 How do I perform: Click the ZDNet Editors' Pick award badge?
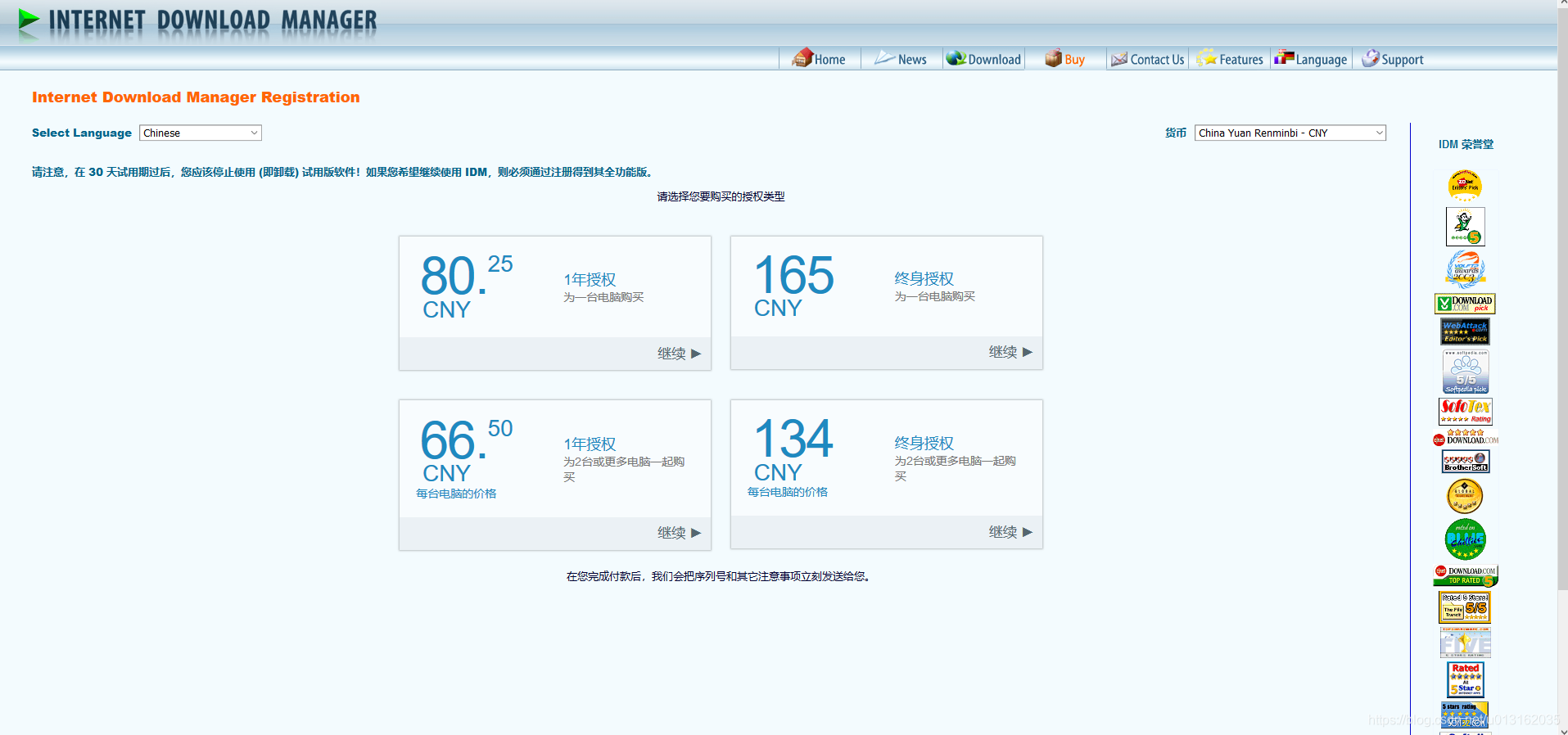pyautogui.click(x=1465, y=186)
